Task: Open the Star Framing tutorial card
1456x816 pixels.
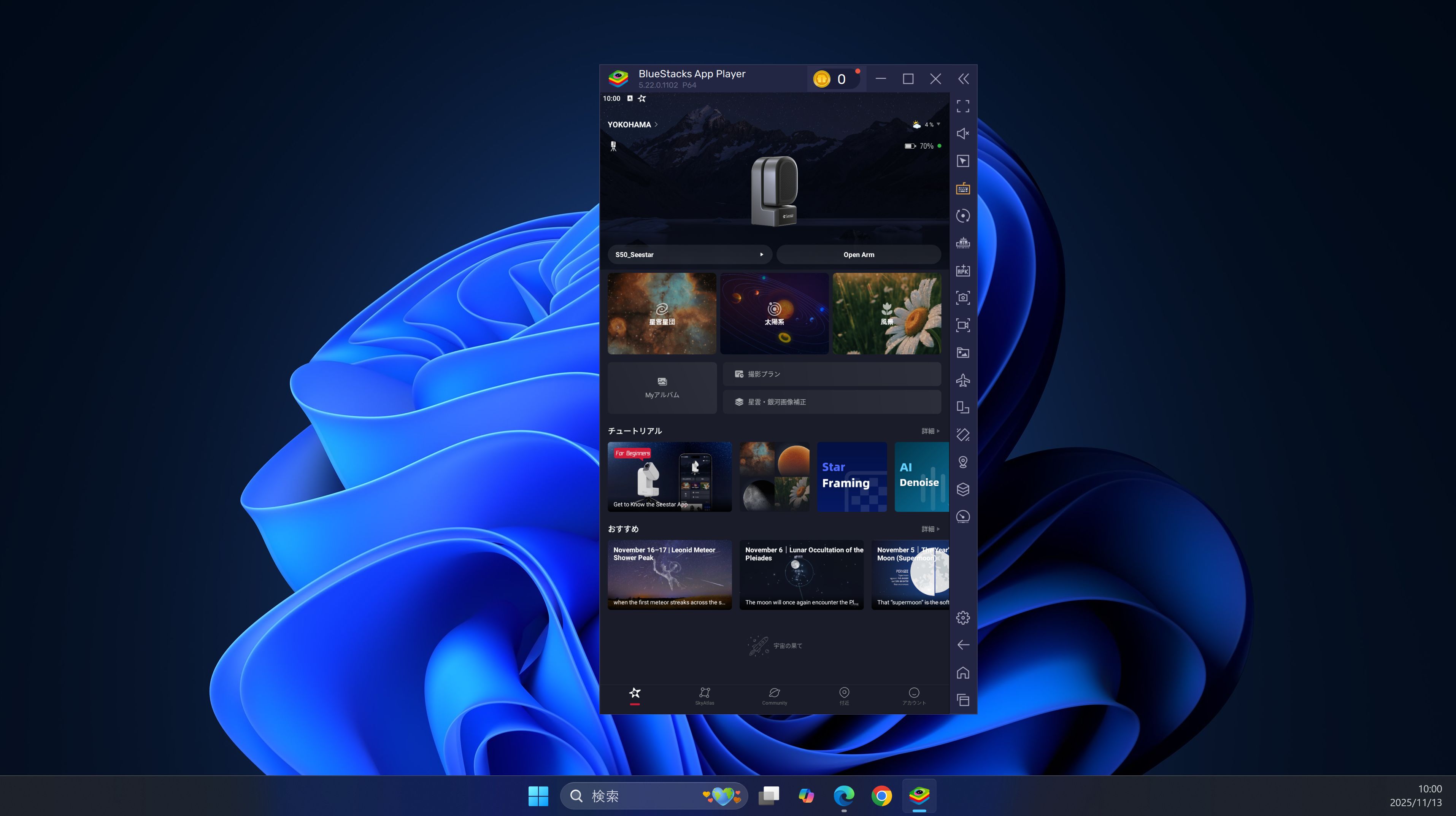Action: (851, 476)
